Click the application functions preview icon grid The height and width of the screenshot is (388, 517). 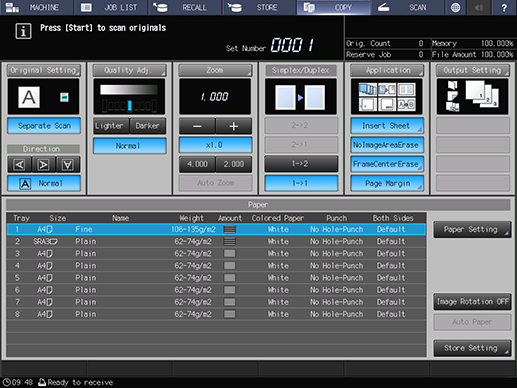click(x=387, y=97)
